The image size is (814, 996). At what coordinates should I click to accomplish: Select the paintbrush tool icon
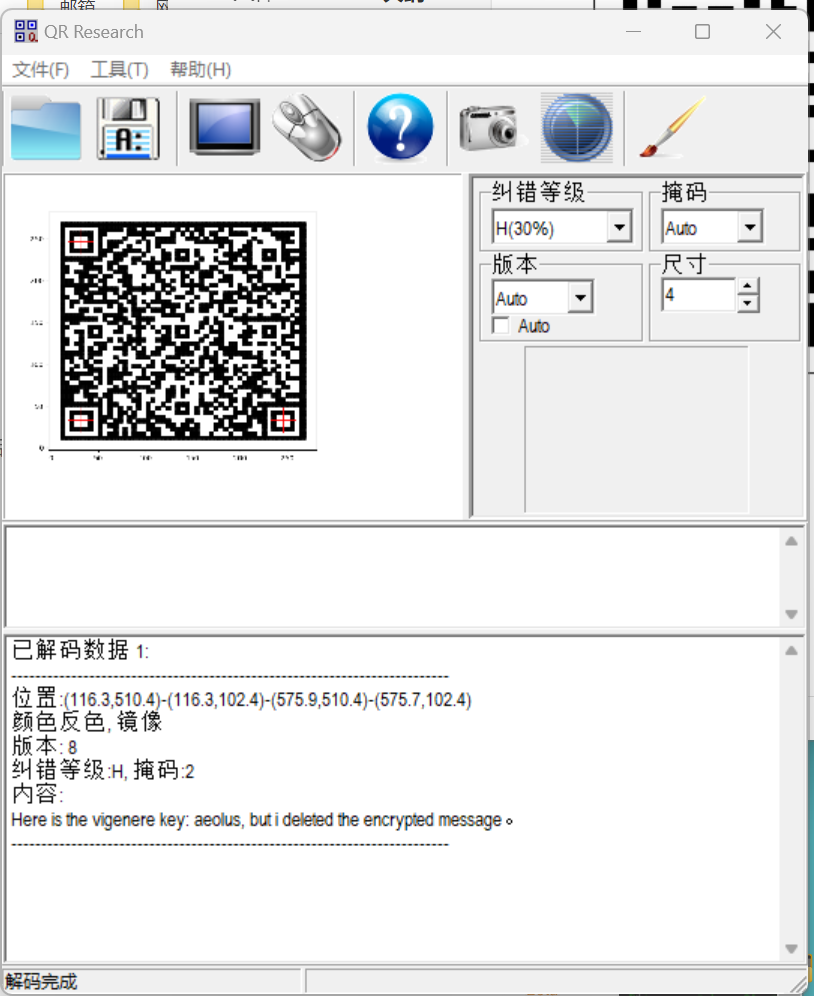click(x=672, y=126)
